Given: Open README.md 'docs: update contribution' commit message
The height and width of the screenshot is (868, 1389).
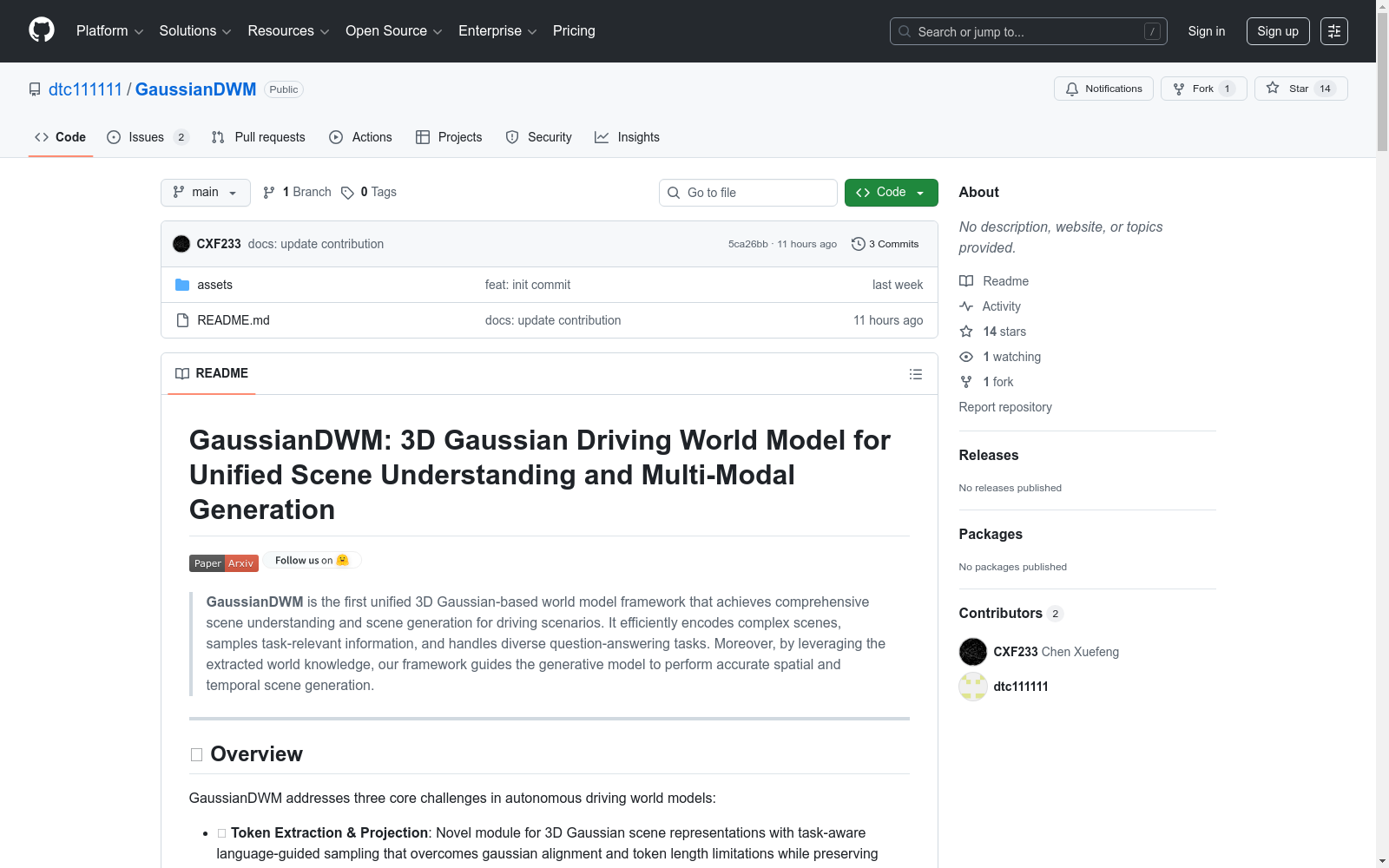Looking at the screenshot, I should [553, 320].
